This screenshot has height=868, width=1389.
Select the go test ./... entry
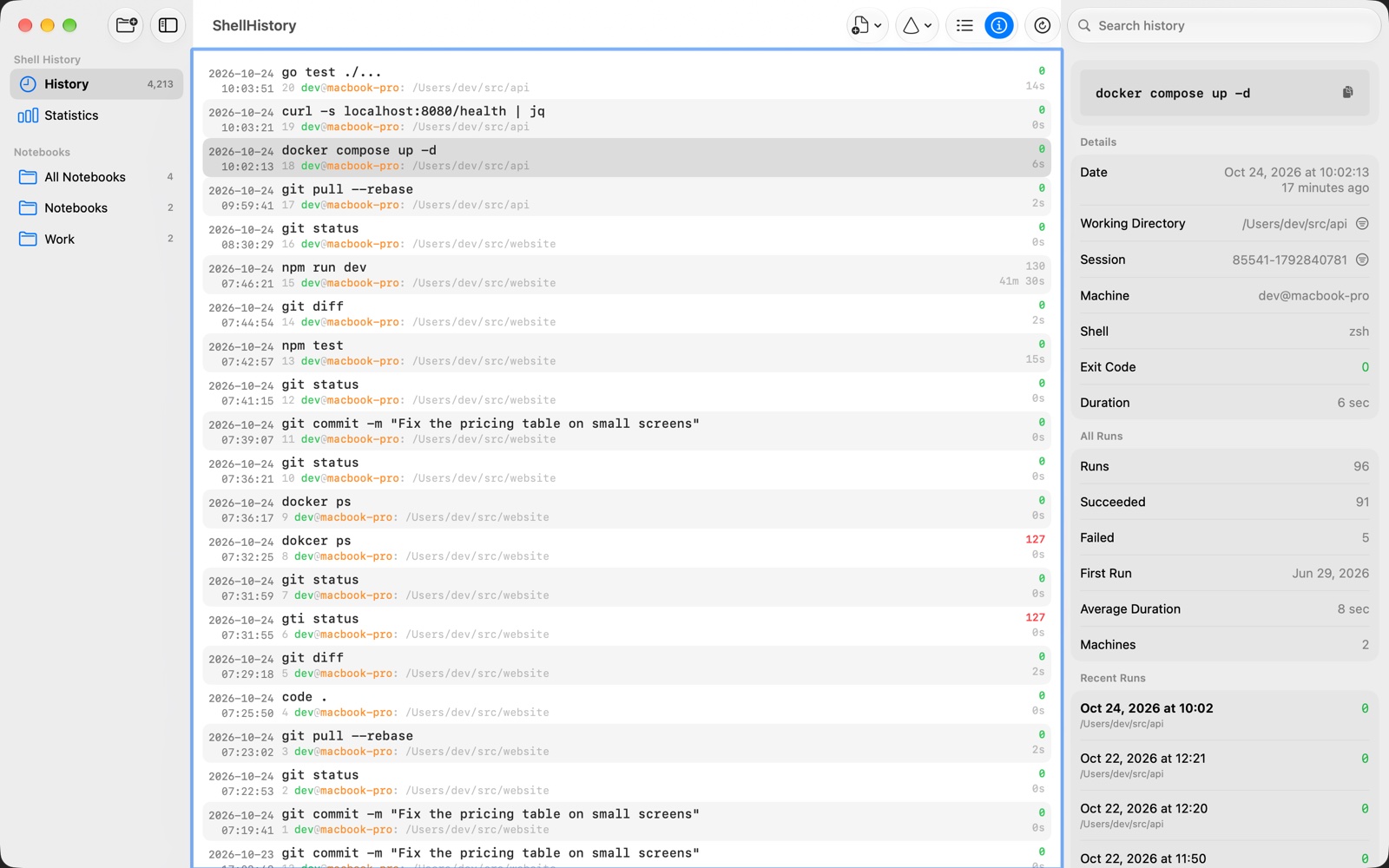pyautogui.click(x=627, y=80)
